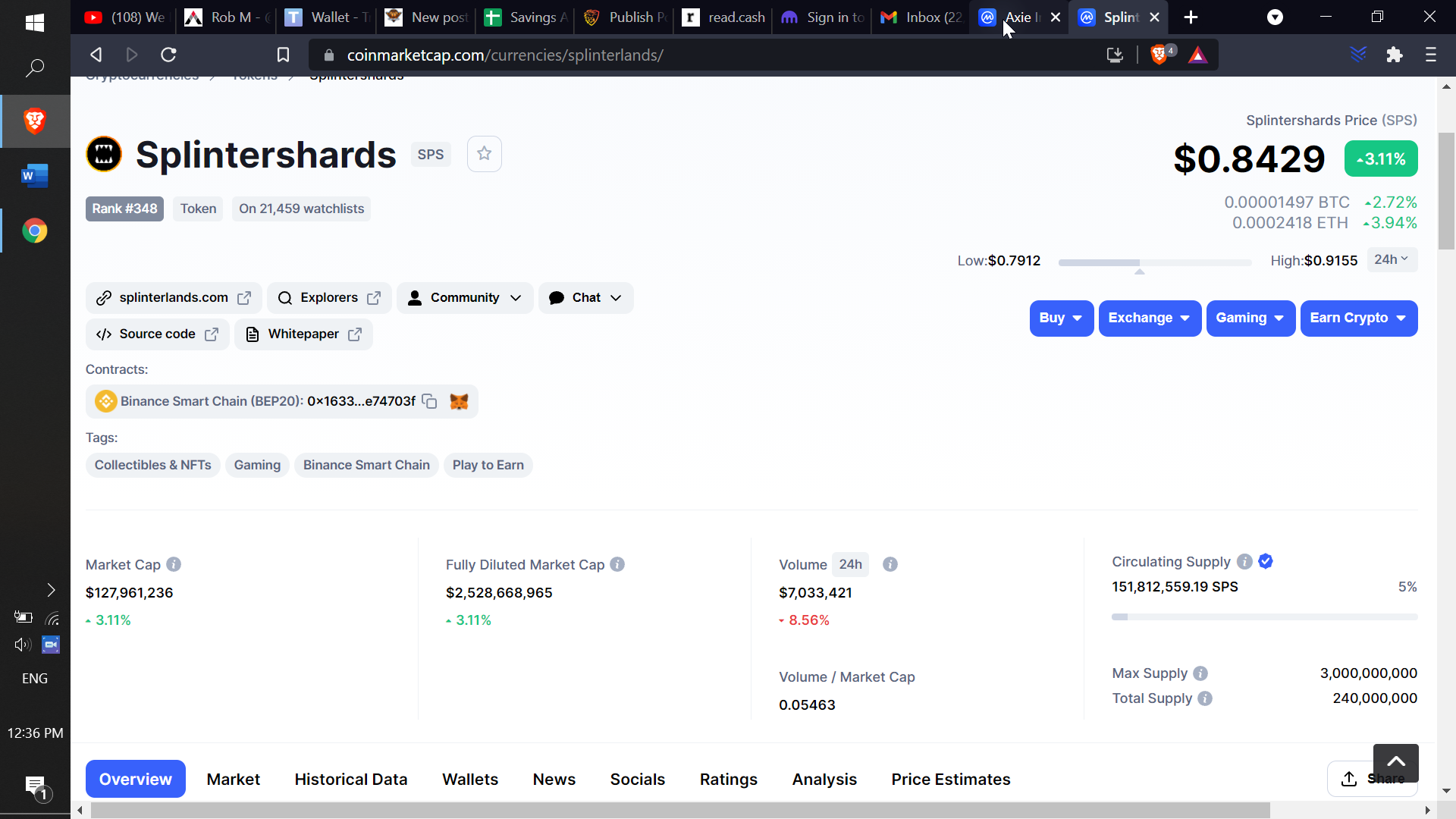Click the Collectibles & NFTs tag filter
This screenshot has width=1456, height=819.
tap(152, 465)
